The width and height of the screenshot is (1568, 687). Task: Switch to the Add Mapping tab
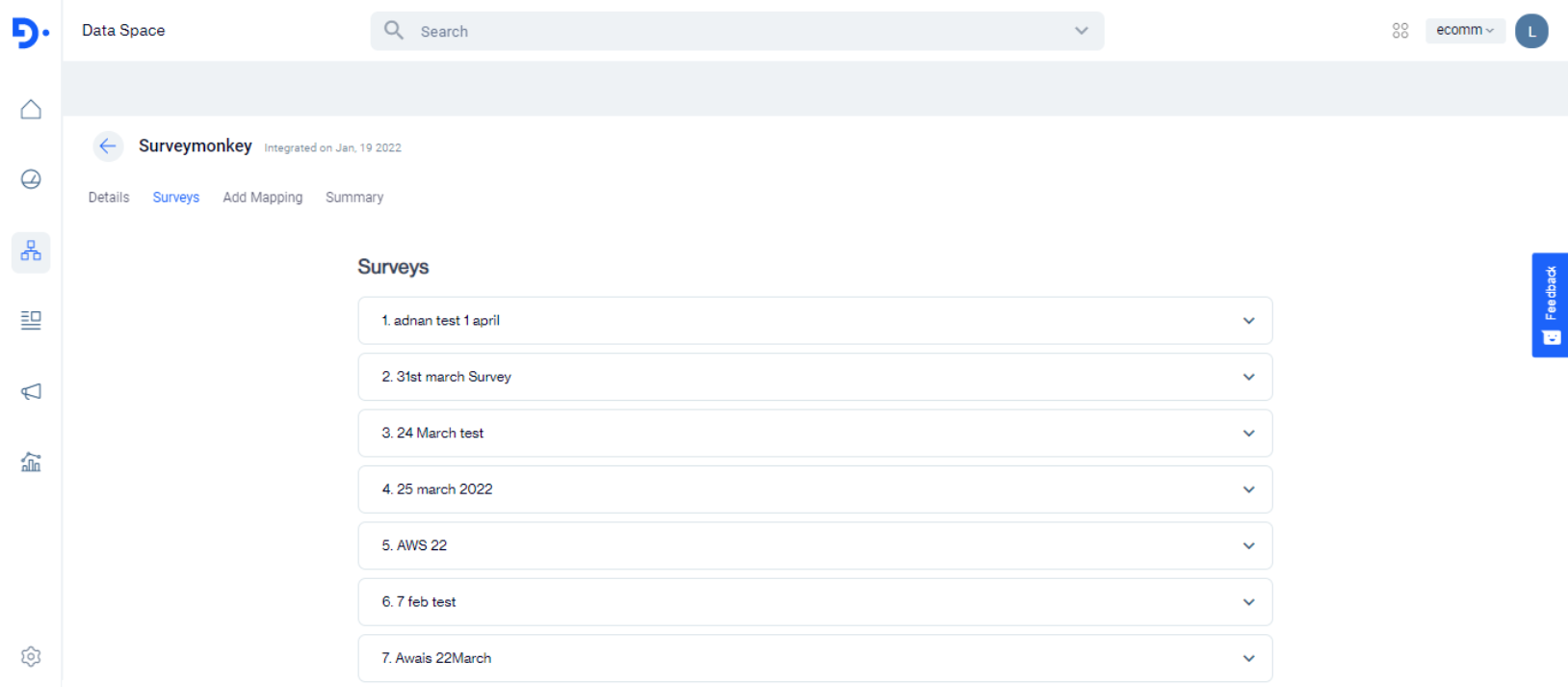pyautogui.click(x=263, y=198)
